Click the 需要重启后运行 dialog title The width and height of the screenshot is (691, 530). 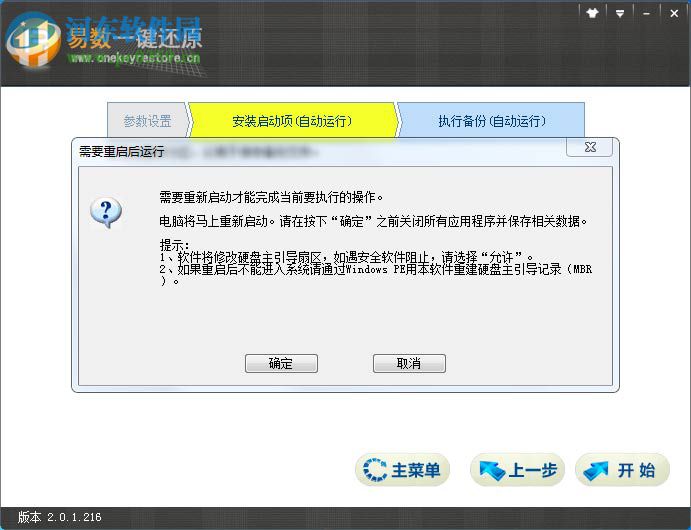click(x=122, y=152)
